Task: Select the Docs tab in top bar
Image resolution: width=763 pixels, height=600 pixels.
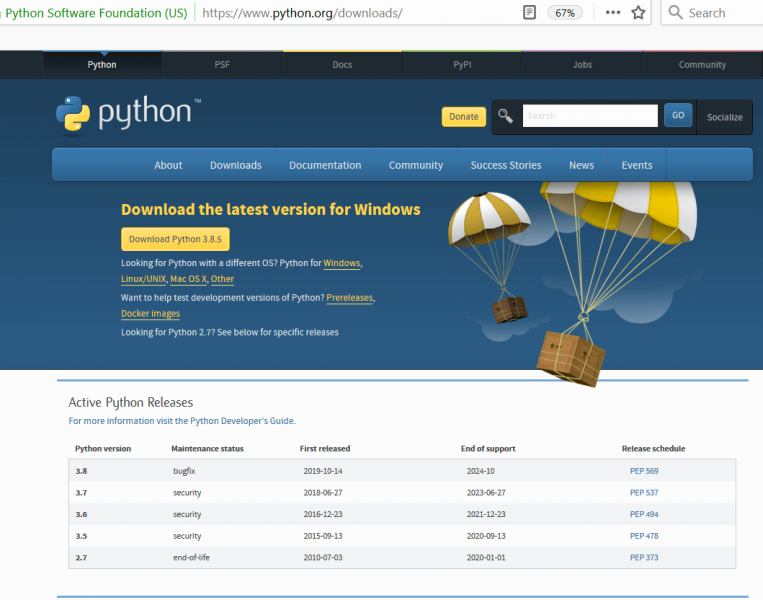Action: [342, 64]
